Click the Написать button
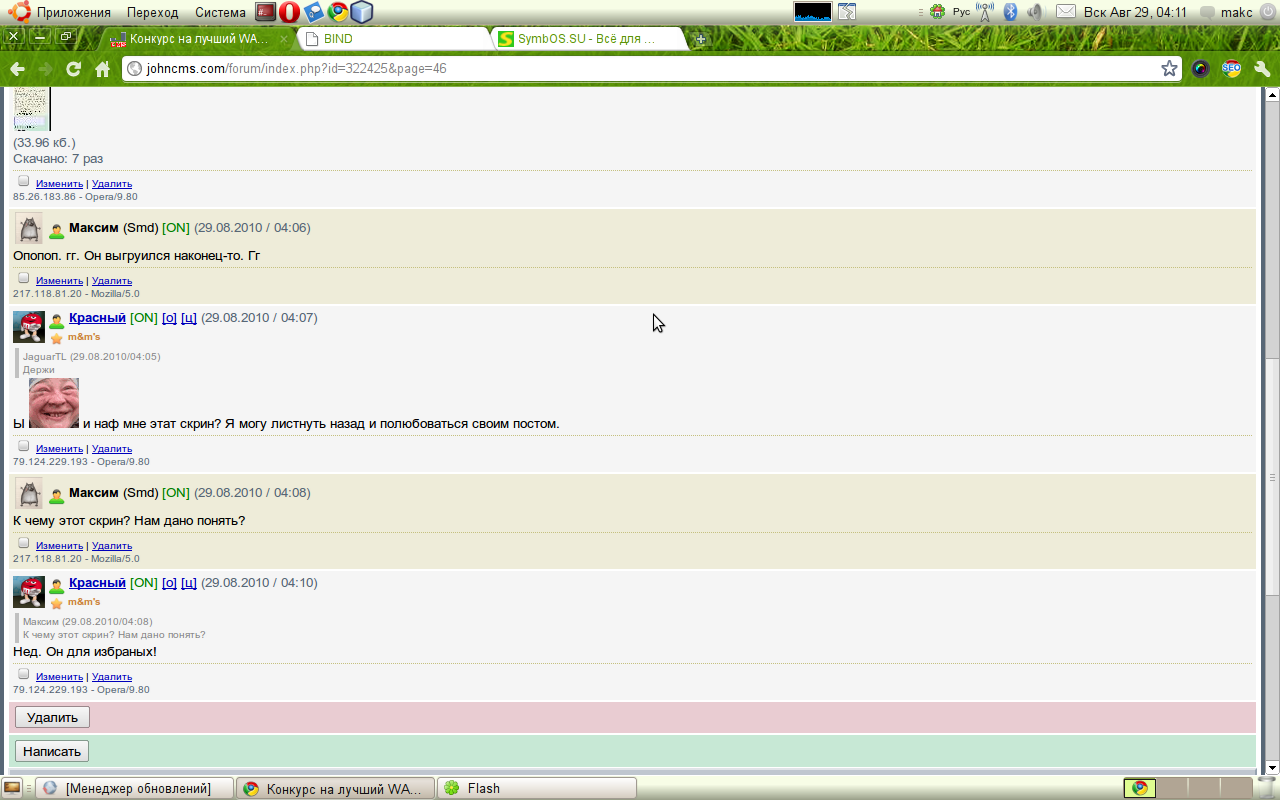Image resolution: width=1280 pixels, height=800 pixels. 52,751
